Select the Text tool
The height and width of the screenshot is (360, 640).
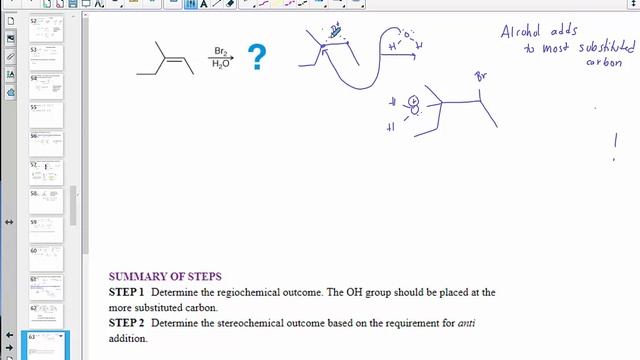tap(204, 4)
